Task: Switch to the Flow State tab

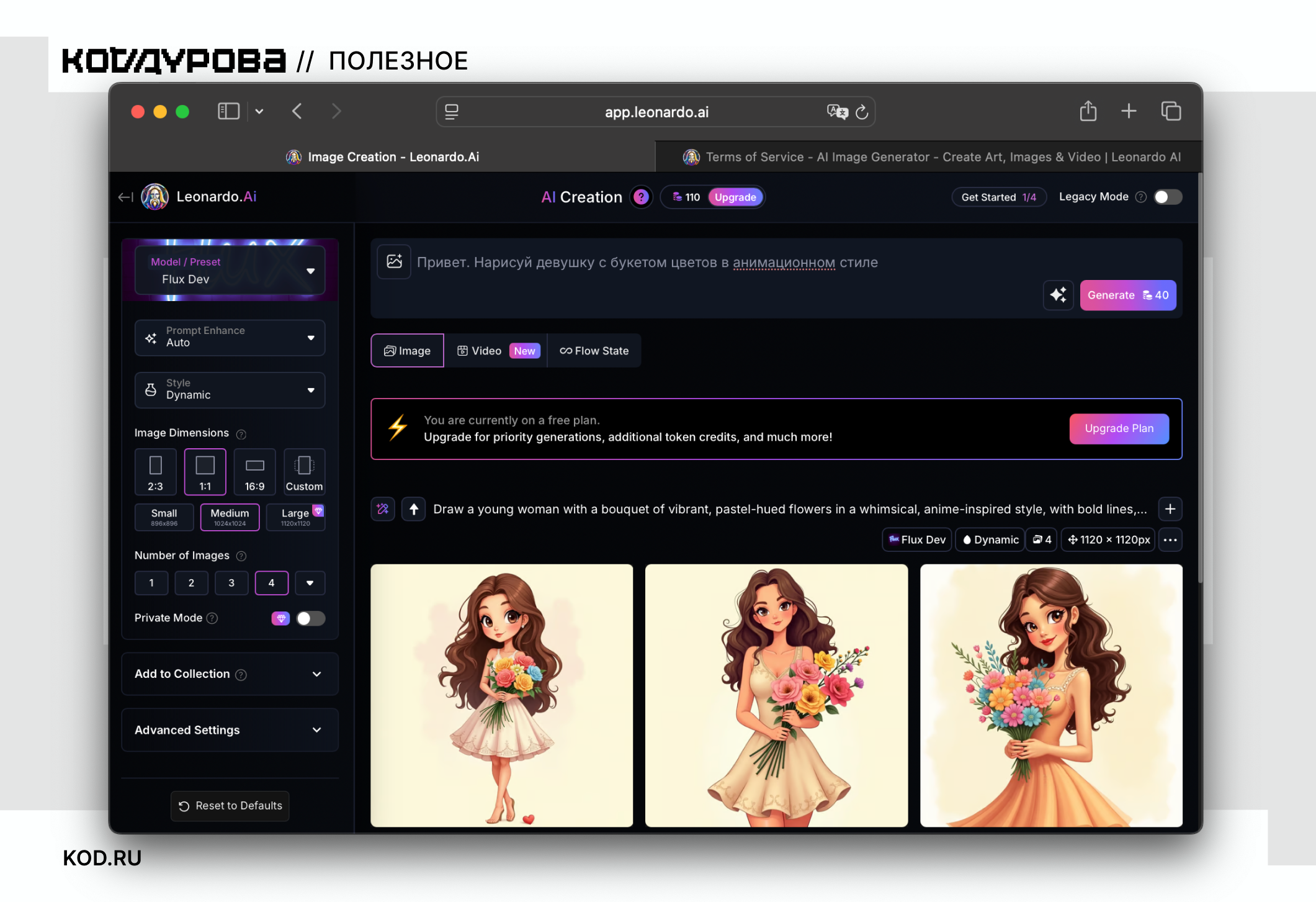Action: click(594, 351)
